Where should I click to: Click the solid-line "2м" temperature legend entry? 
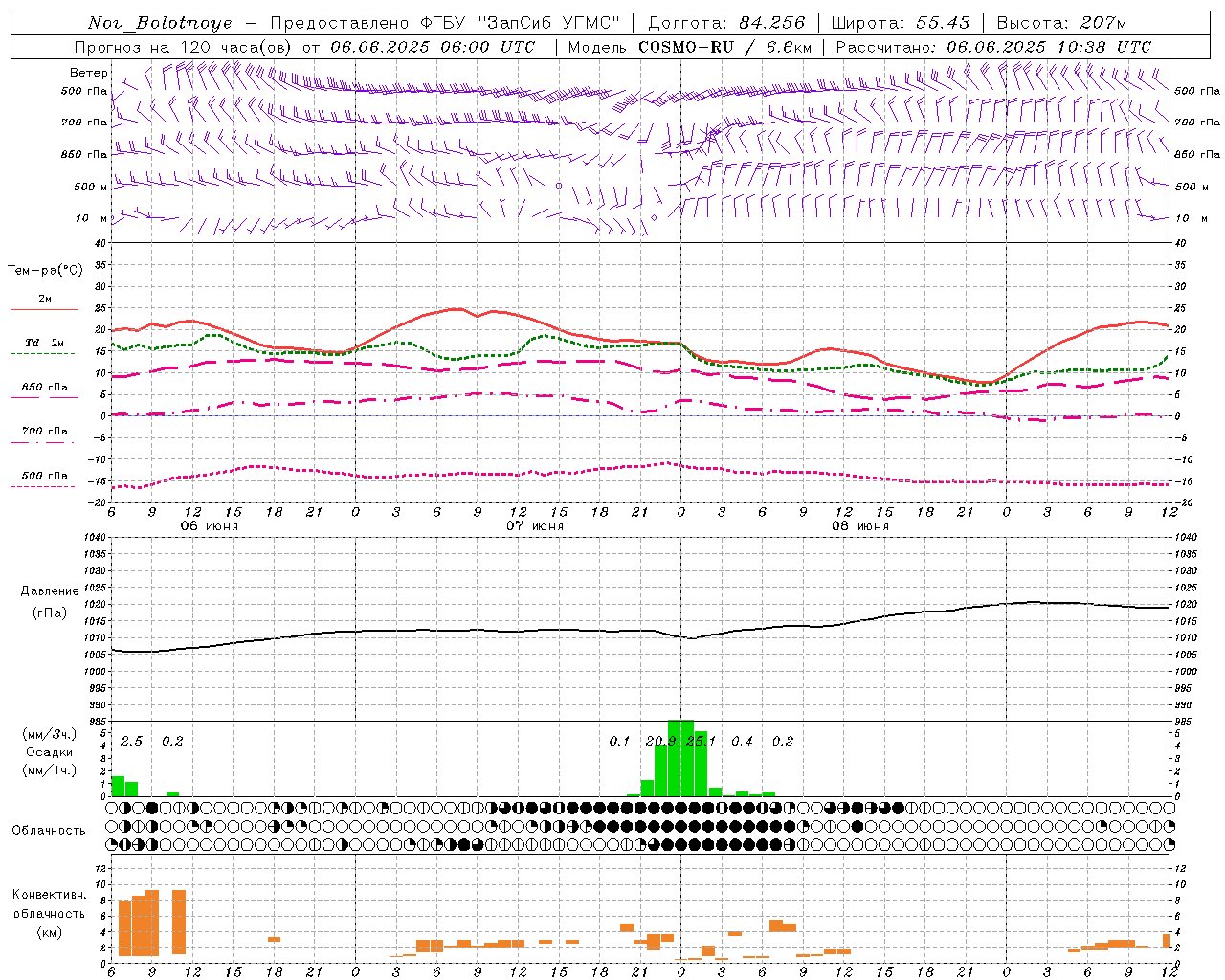44,300
